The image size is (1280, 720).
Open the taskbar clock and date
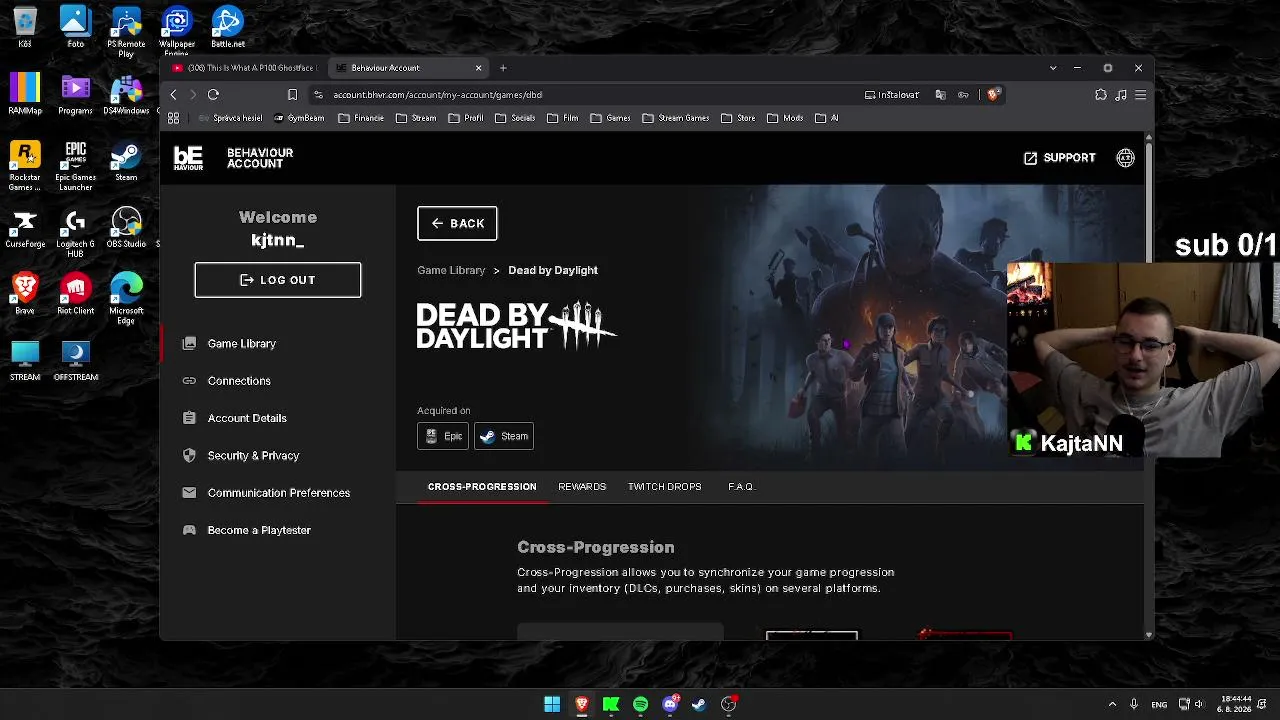tap(1235, 704)
